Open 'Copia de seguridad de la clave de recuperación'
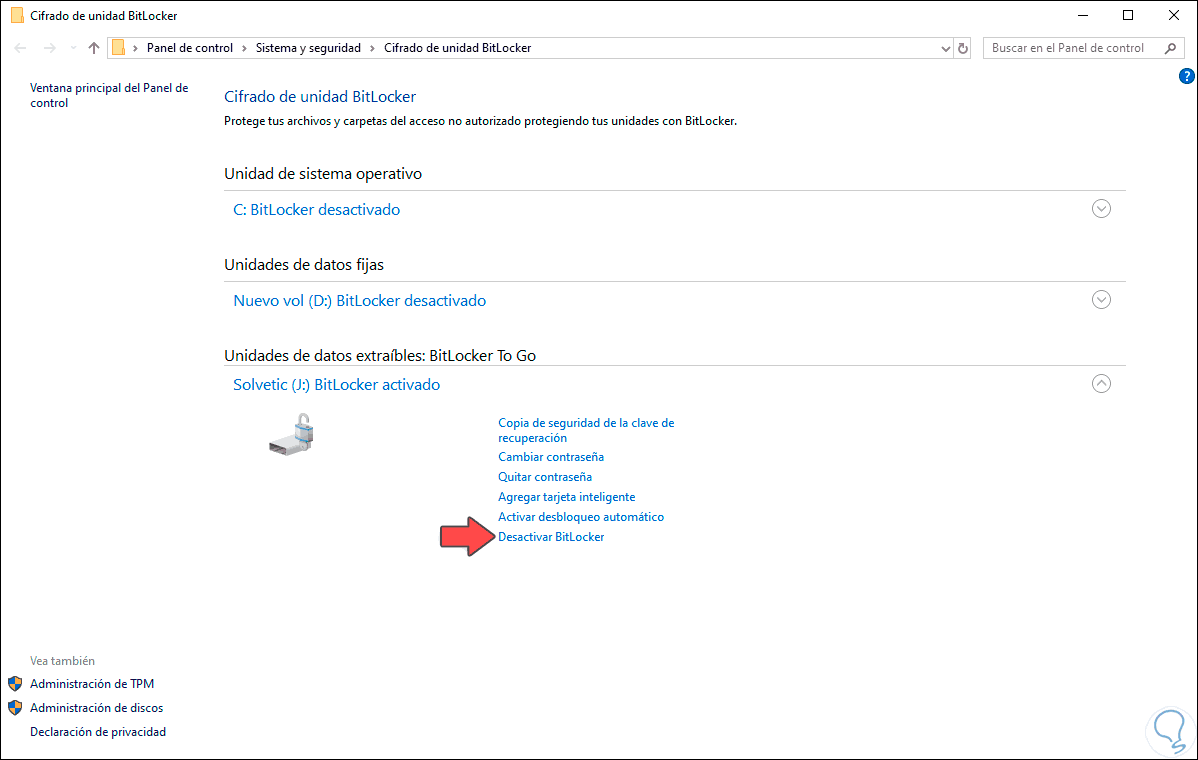The image size is (1198, 760). tap(586, 430)
